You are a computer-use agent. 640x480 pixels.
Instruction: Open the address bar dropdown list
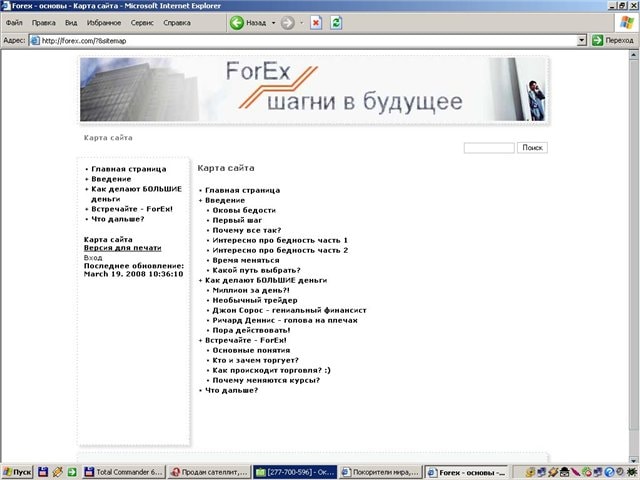pos(582,40)
